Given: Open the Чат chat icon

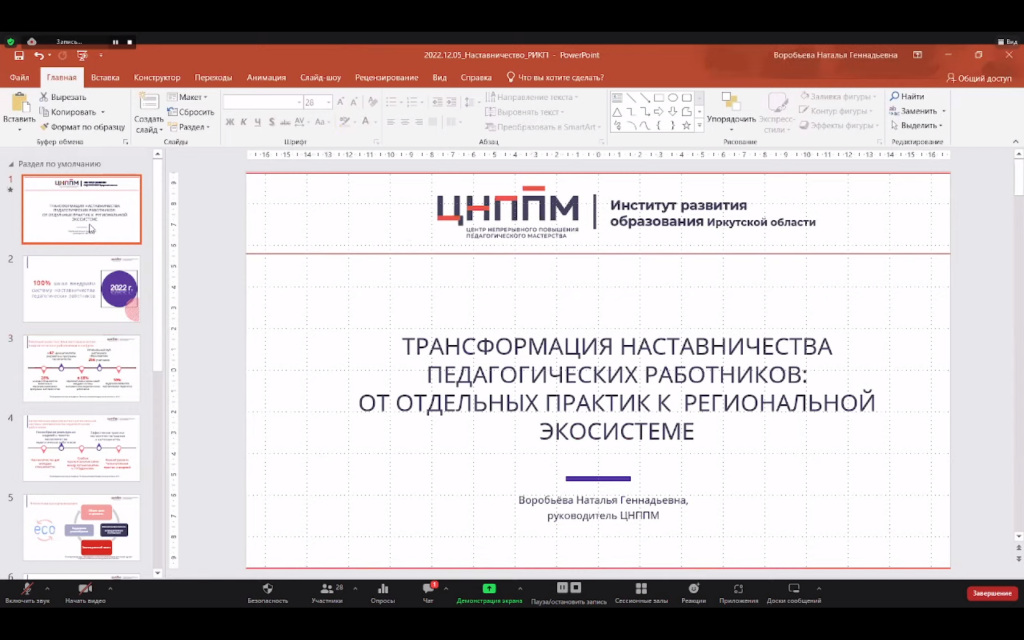Looking at the screenshot, I should pyautogui.click(x=428, y=589).
